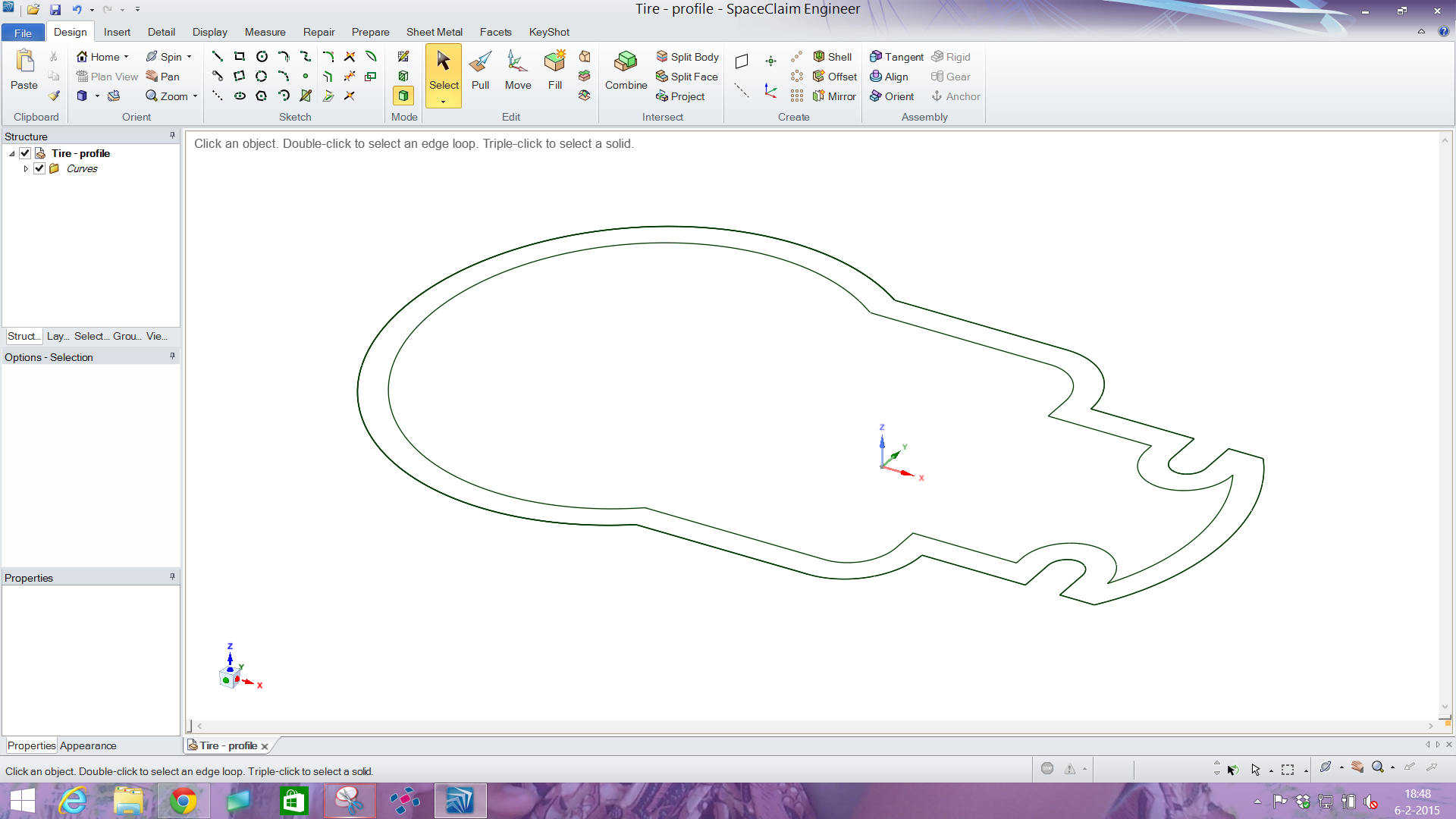
Task: Click the Chrome icon in taskbar
Action: (183, 801)
